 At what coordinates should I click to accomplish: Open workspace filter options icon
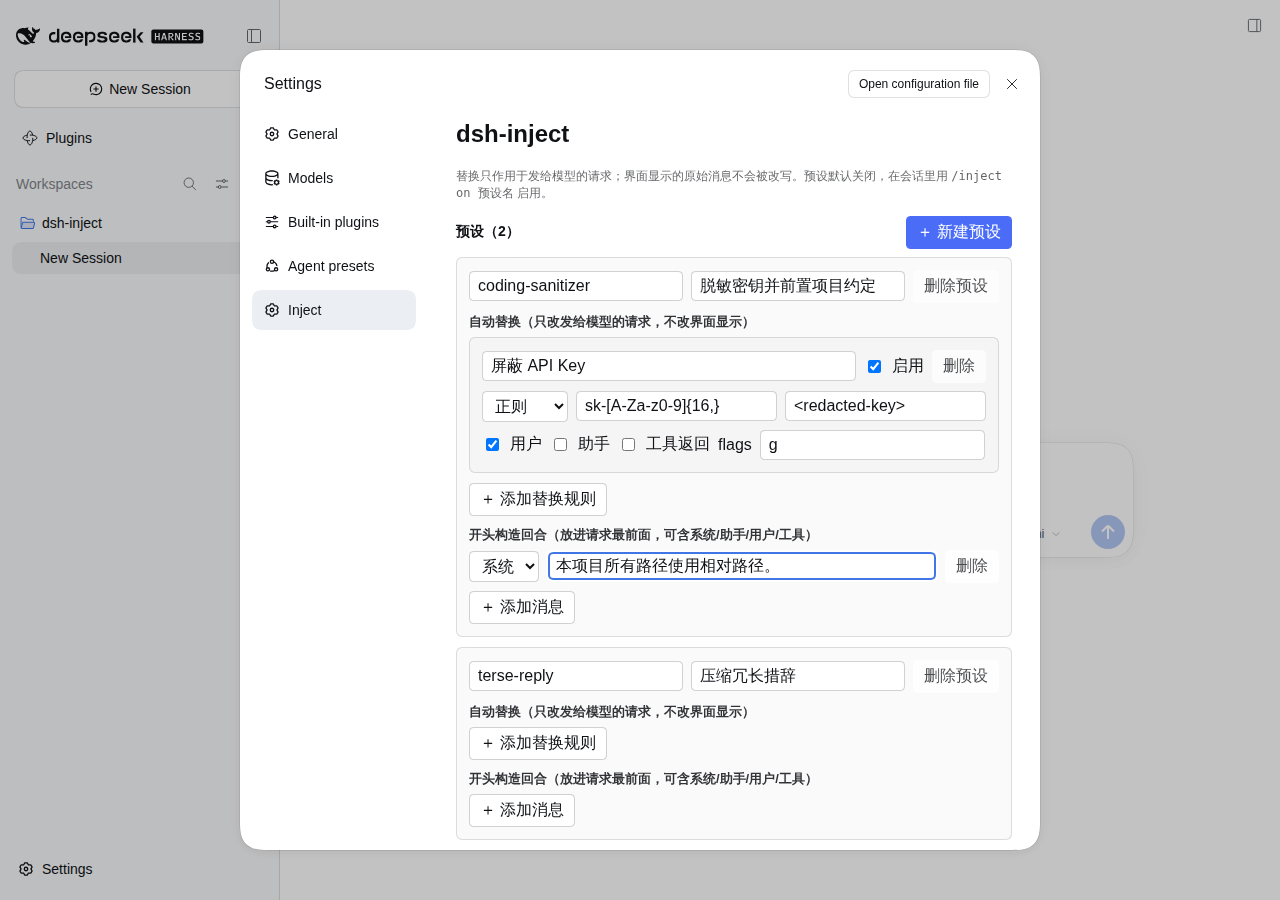(222, 184)
